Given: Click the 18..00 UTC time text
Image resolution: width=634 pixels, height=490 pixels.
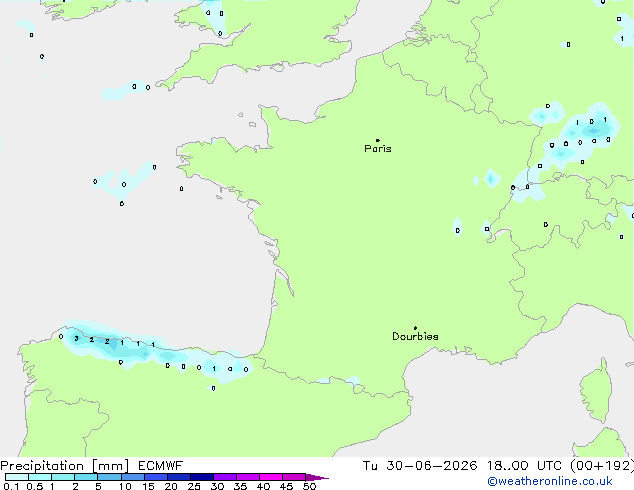Looking at the screenshot, I should 524,466.
